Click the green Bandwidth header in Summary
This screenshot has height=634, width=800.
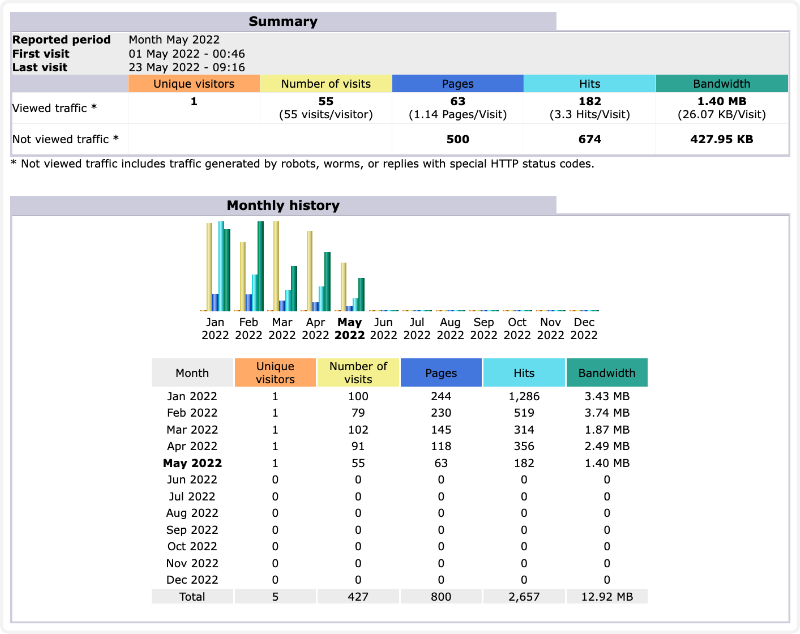click(x=721, y=84)
